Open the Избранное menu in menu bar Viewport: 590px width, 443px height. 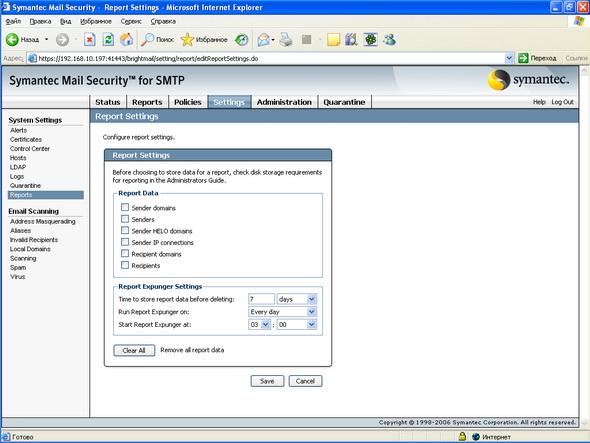pyautogui.click(x=96, y=21)
